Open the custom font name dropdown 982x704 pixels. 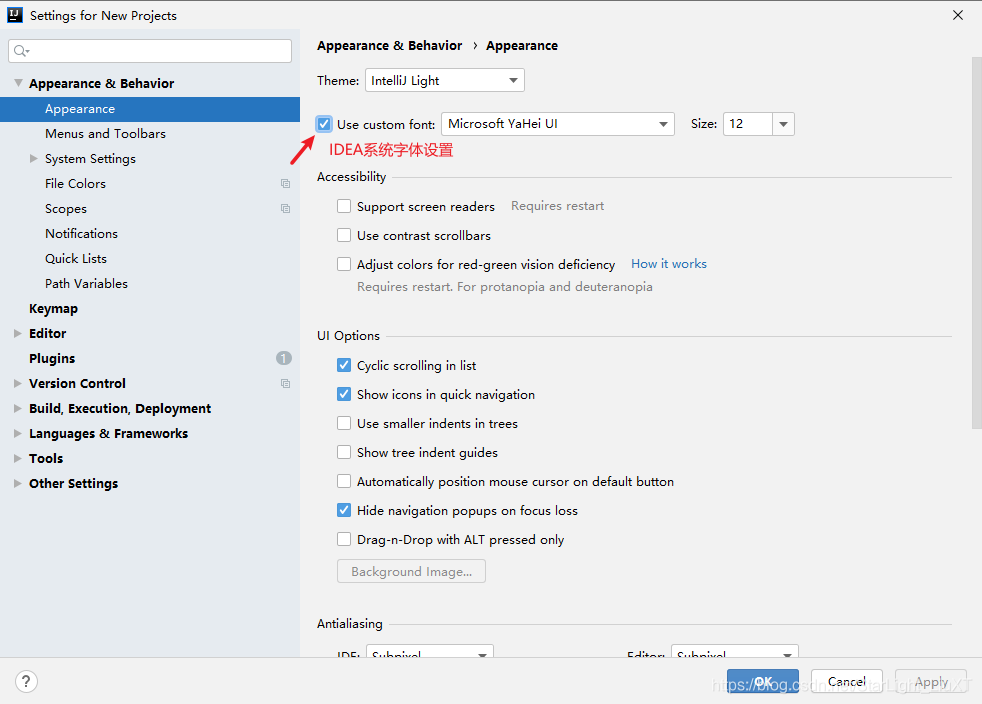point(557,124)
